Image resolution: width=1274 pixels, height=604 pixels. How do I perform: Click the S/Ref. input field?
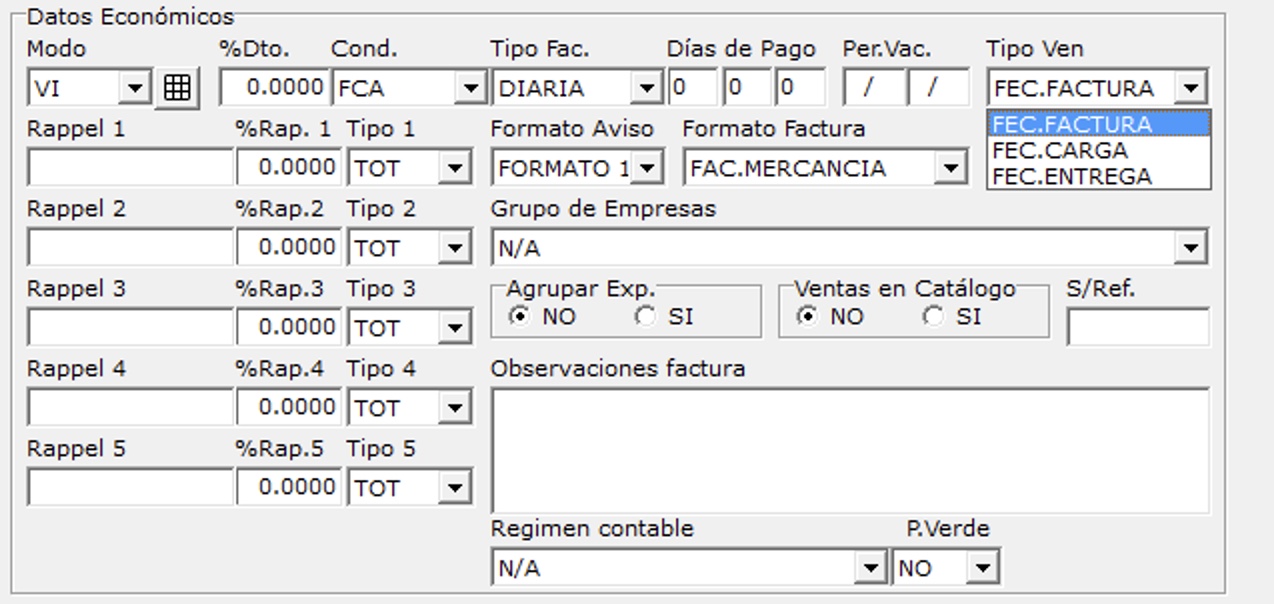[x=1137, y=327]
